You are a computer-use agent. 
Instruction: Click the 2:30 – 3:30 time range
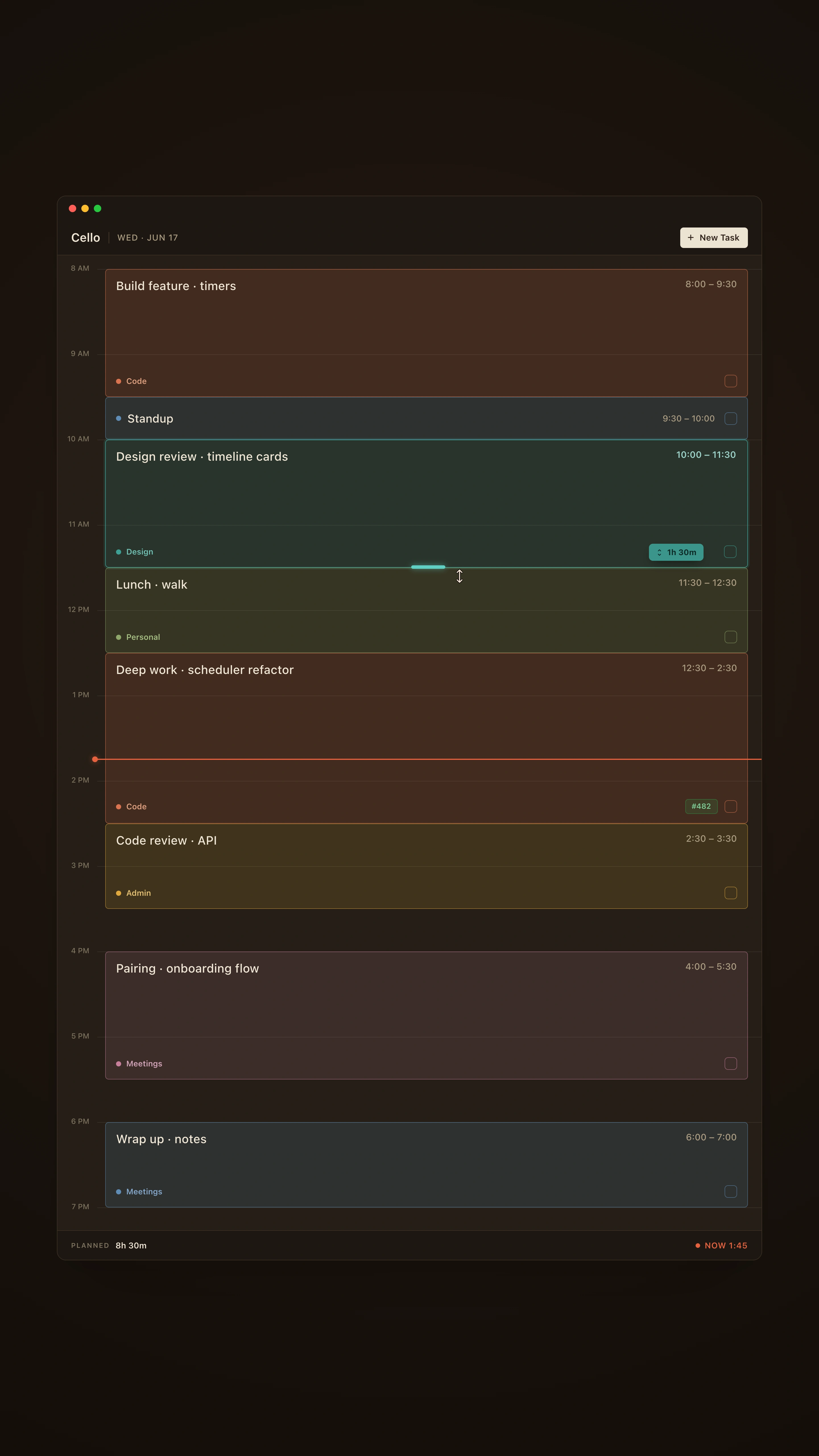coord(711,838)
